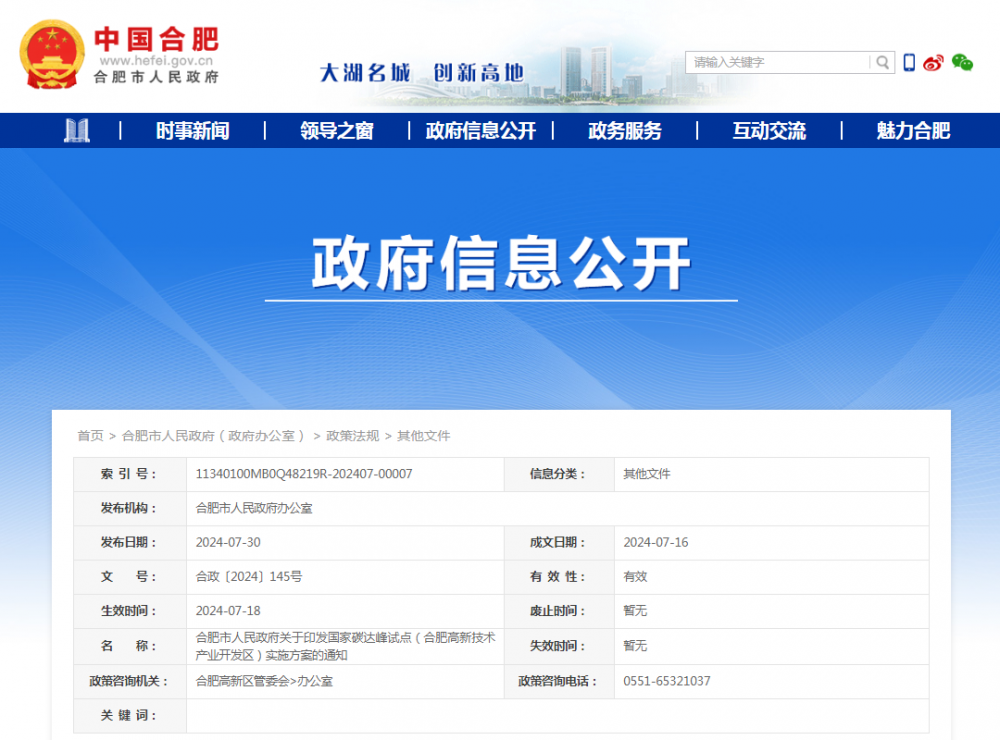The height and width of the screenshot is (740, 1000).
Task: Click the 其他文件 breadcrumb link
Action: coord(424,436)
